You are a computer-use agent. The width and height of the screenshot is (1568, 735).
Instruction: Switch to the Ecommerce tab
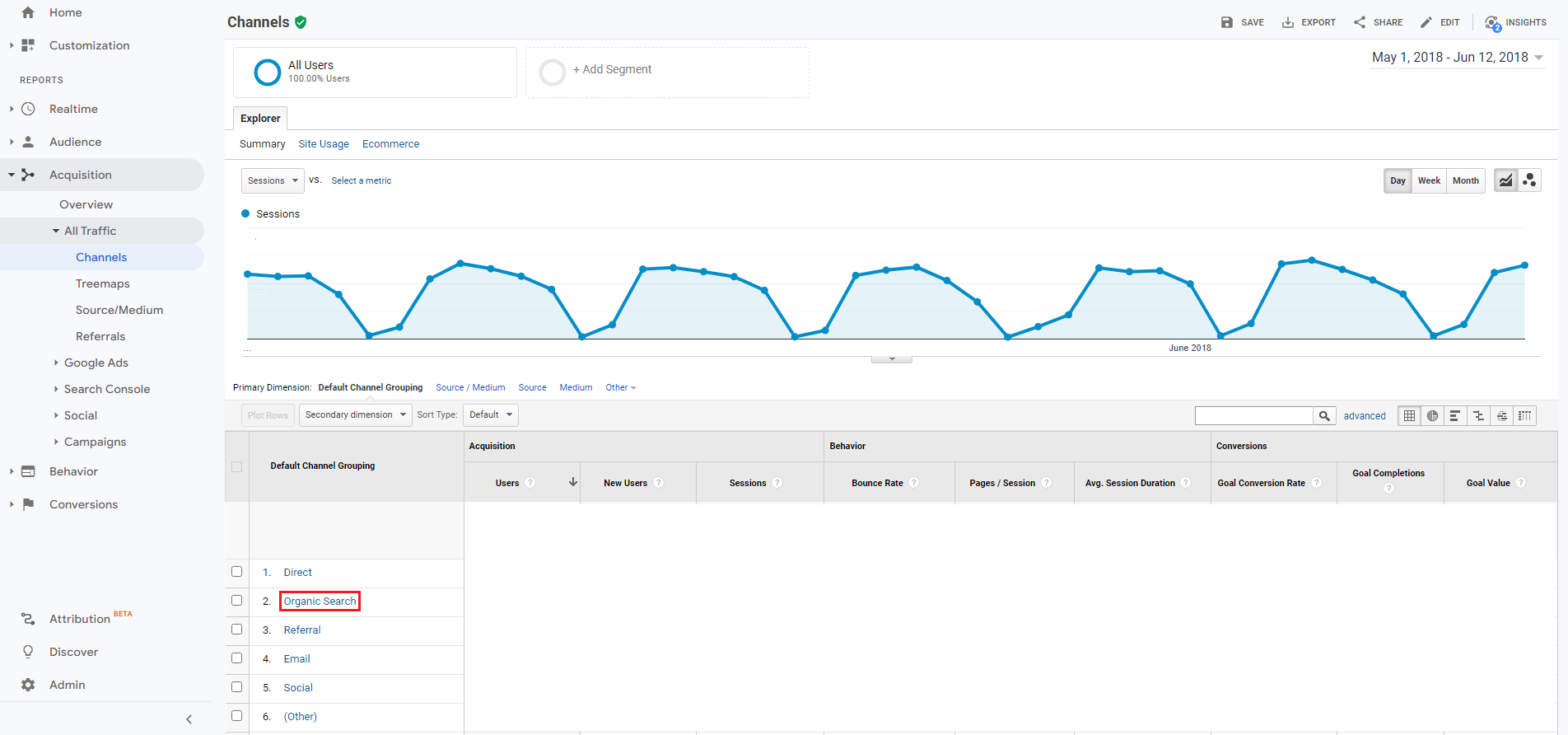(x=390, y=144)
